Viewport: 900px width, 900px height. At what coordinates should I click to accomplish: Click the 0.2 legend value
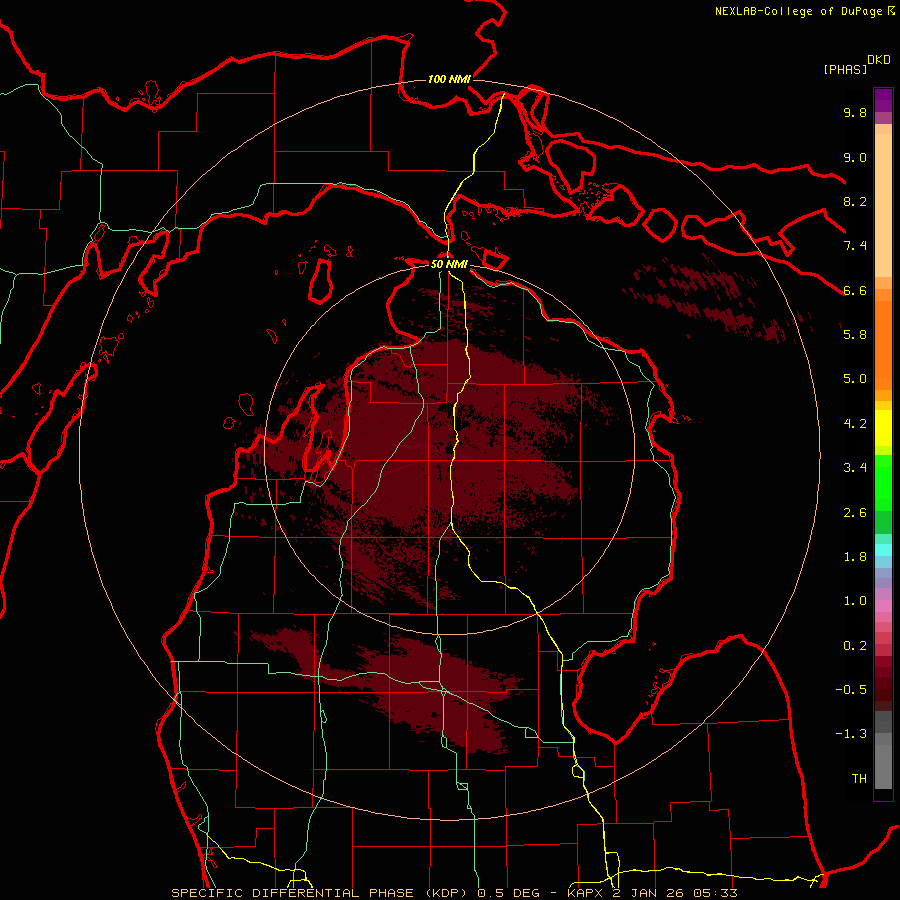click(x=855, y=646)
